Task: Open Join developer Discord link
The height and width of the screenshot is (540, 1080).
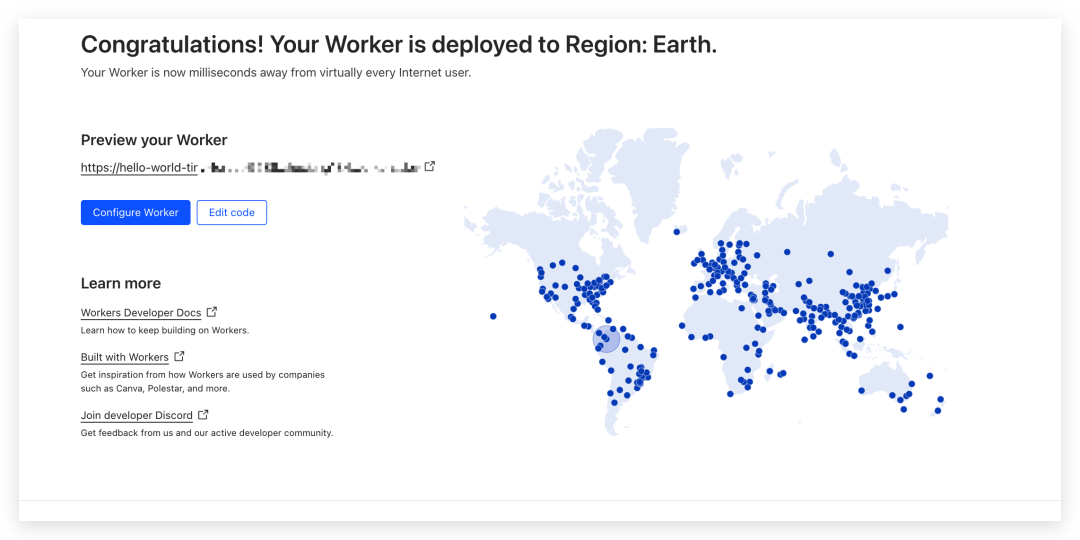Action: 137,416
